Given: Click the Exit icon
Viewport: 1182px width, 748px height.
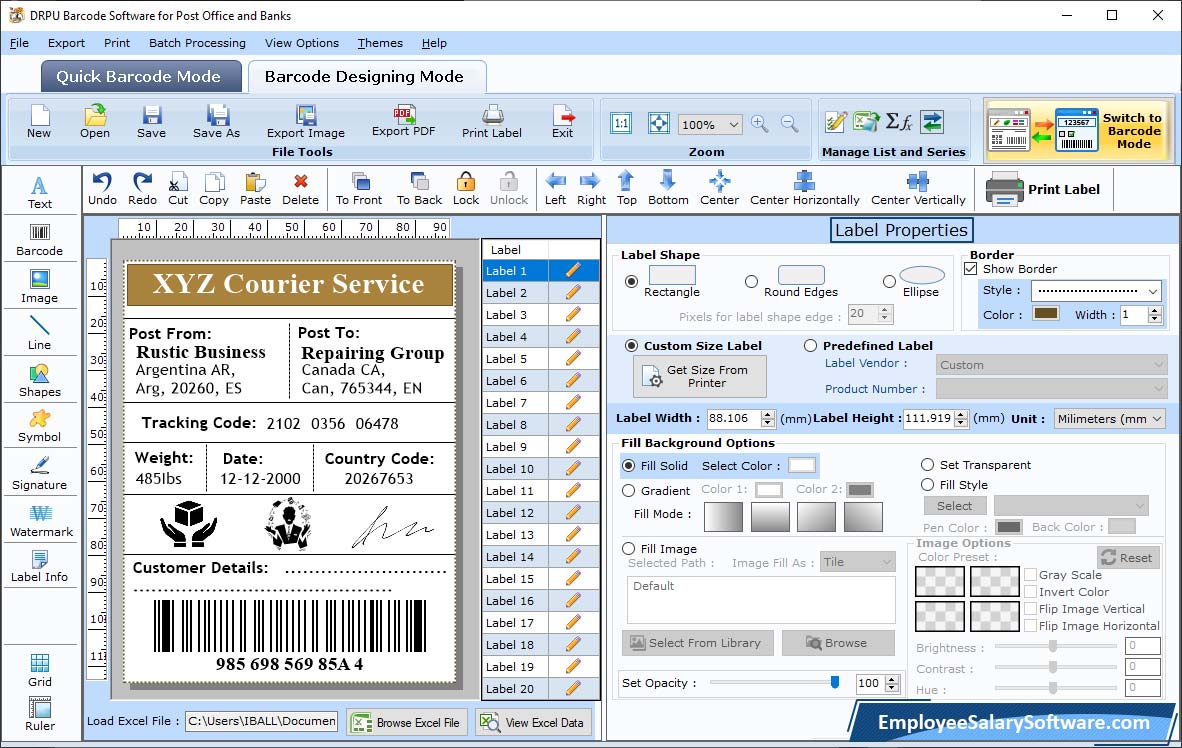Looking at the screenshot, I should (562, 122).
